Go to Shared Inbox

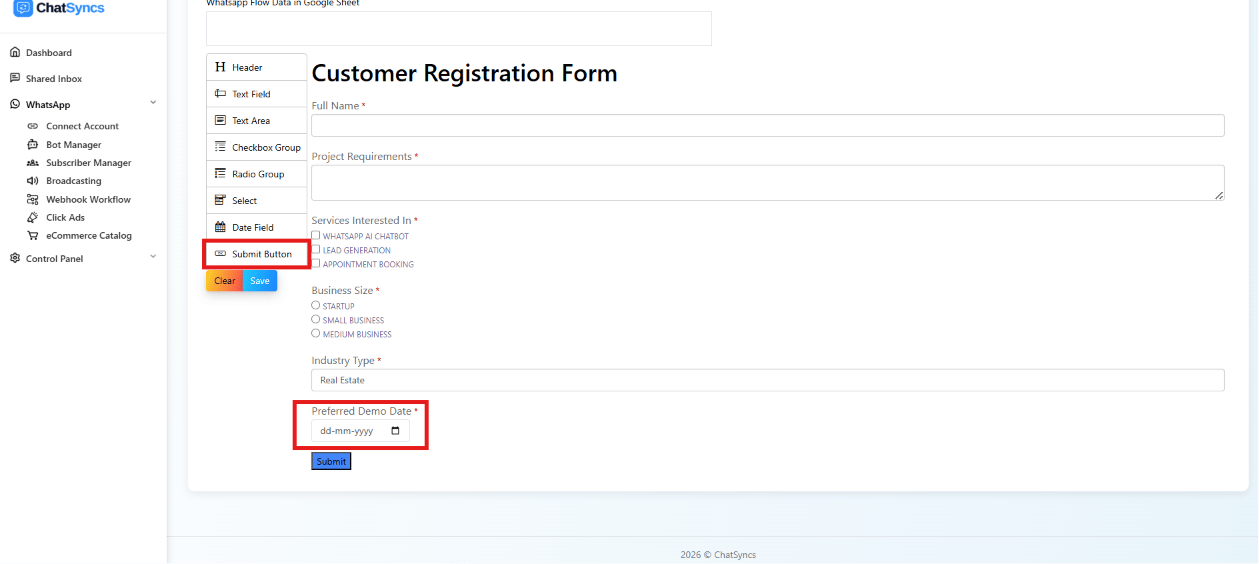pos(54,78)
